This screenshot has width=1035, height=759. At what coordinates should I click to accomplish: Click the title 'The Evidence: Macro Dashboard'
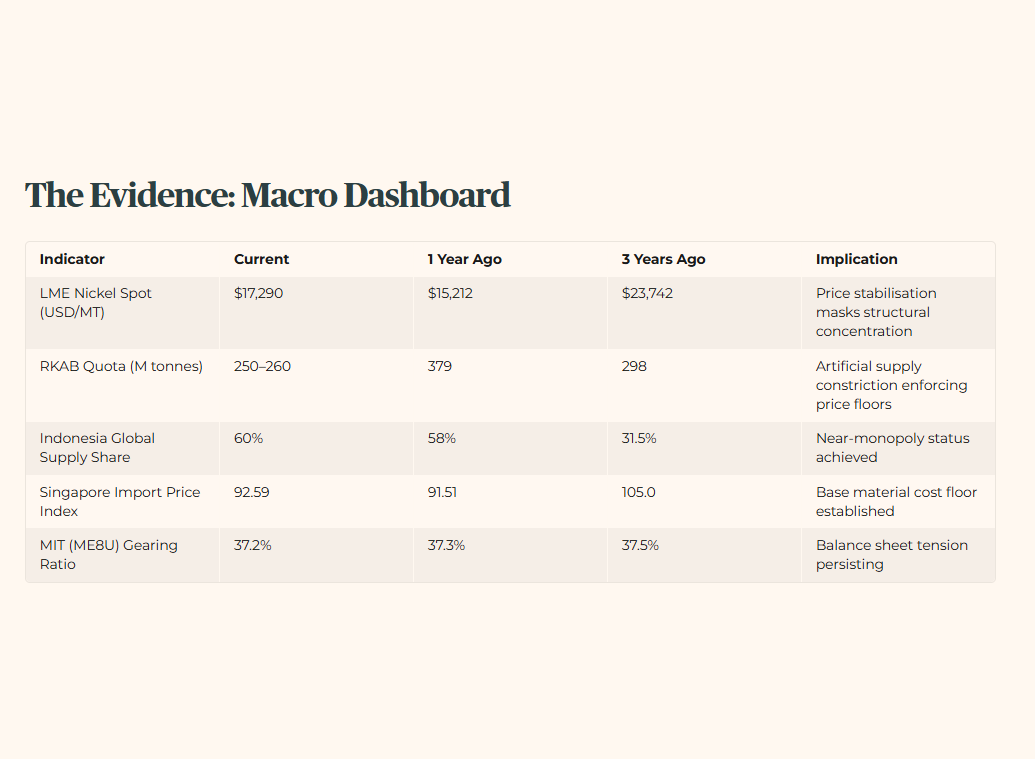click(x=267, y=195)
